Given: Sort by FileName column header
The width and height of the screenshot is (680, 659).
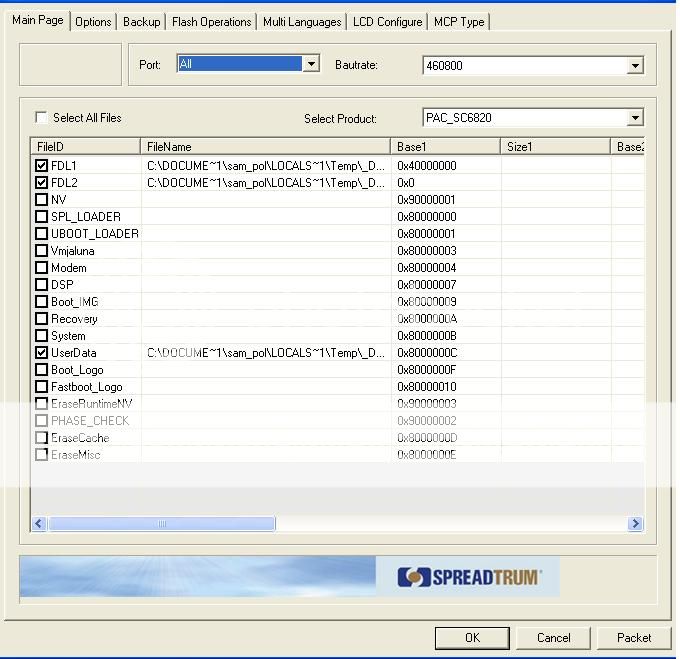Looking at the screenshot, I should tap(265, 147).
